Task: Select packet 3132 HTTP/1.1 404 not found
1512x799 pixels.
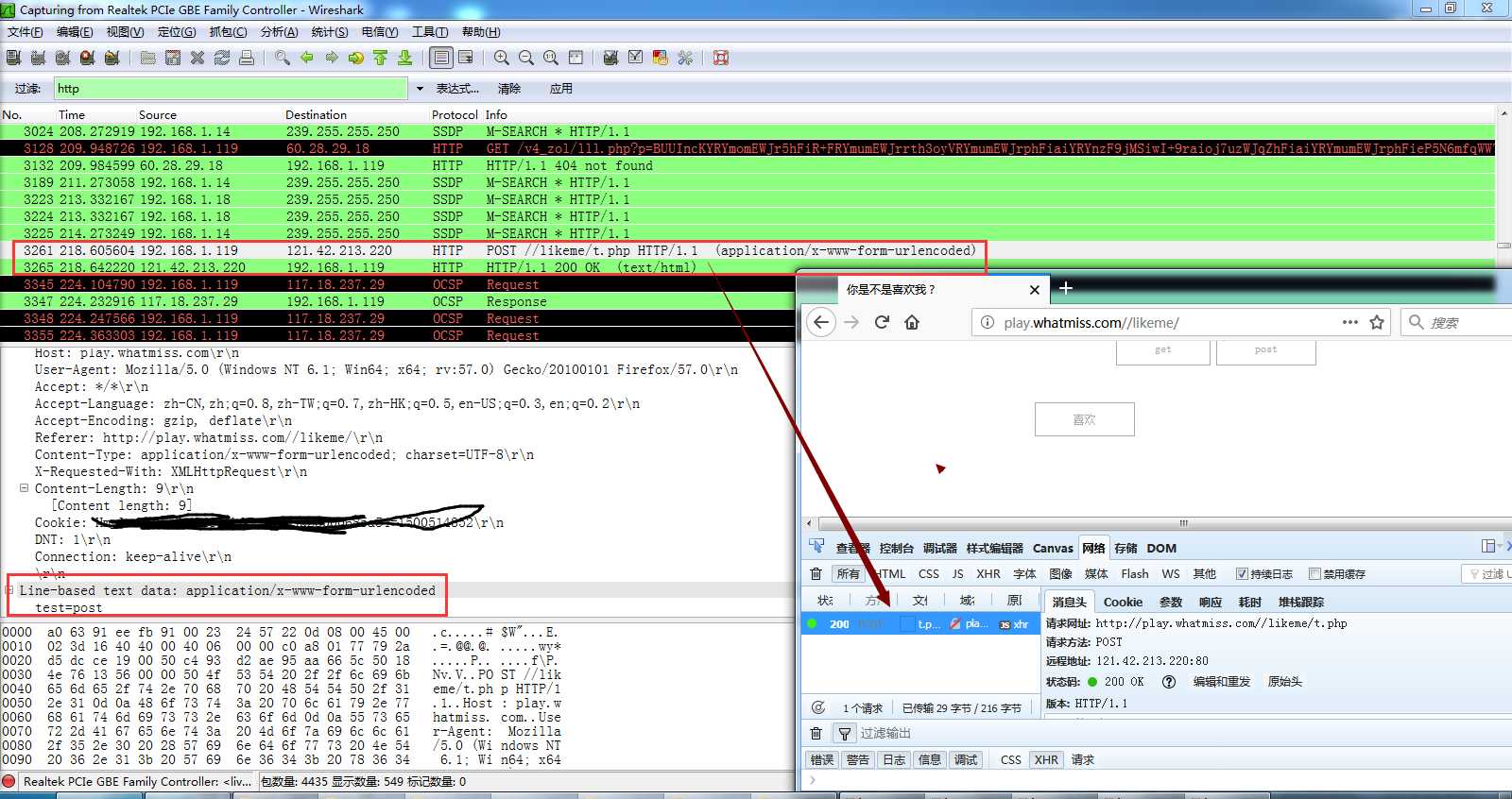Action: tap(747, 165)
